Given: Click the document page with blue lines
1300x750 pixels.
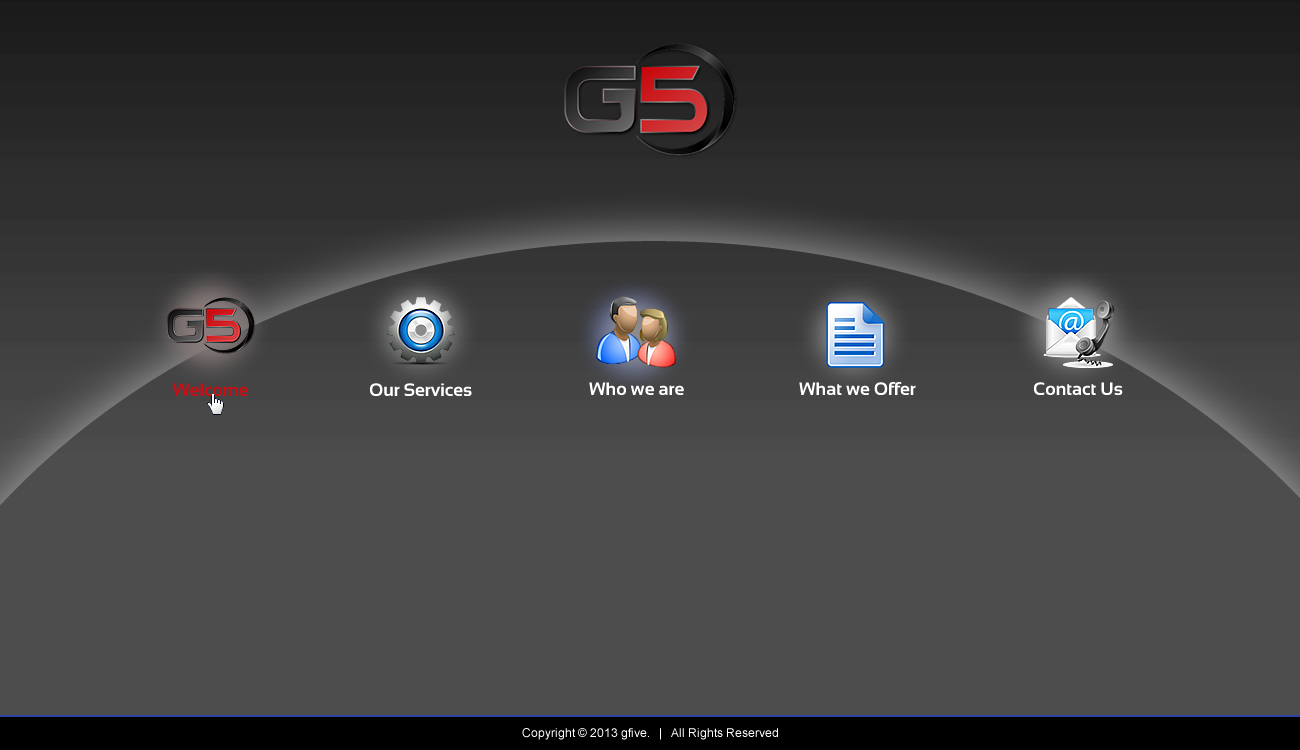Looking at the screenshot, I should pos(856,334).
